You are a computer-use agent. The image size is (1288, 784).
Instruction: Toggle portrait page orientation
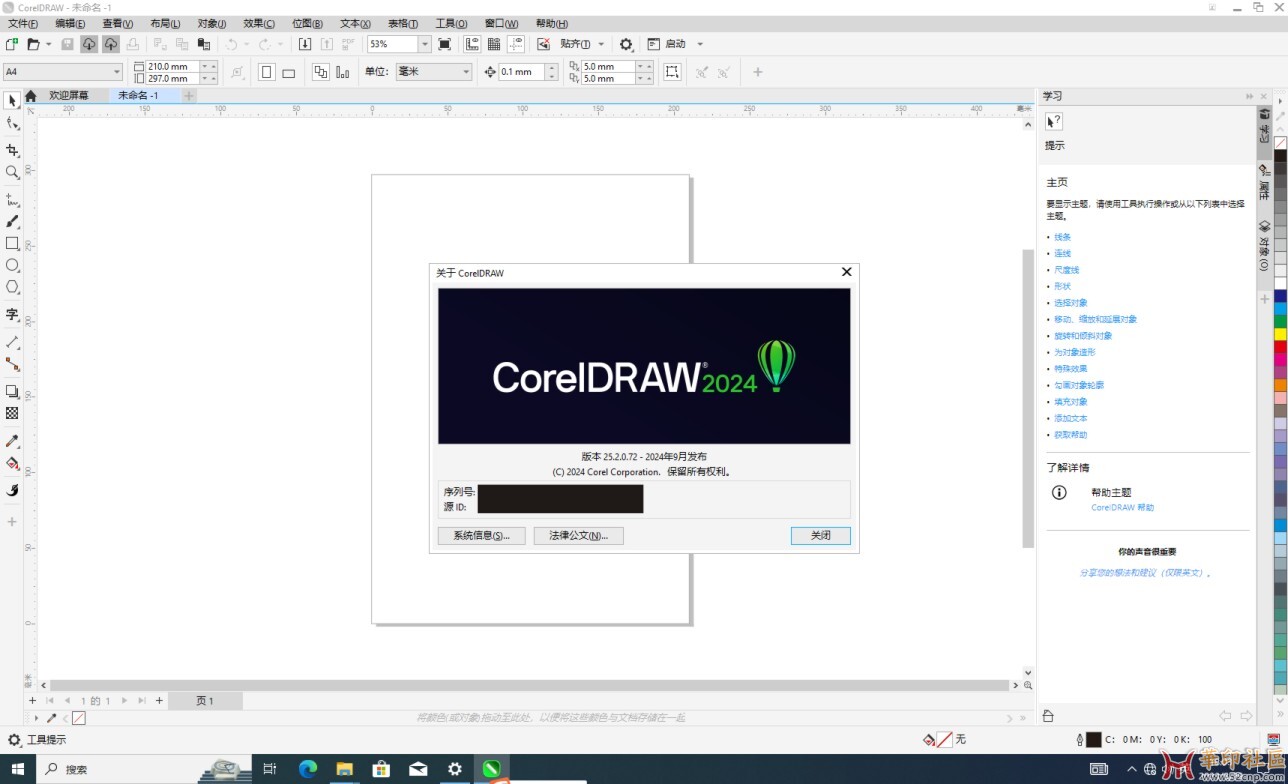[267, 72]
